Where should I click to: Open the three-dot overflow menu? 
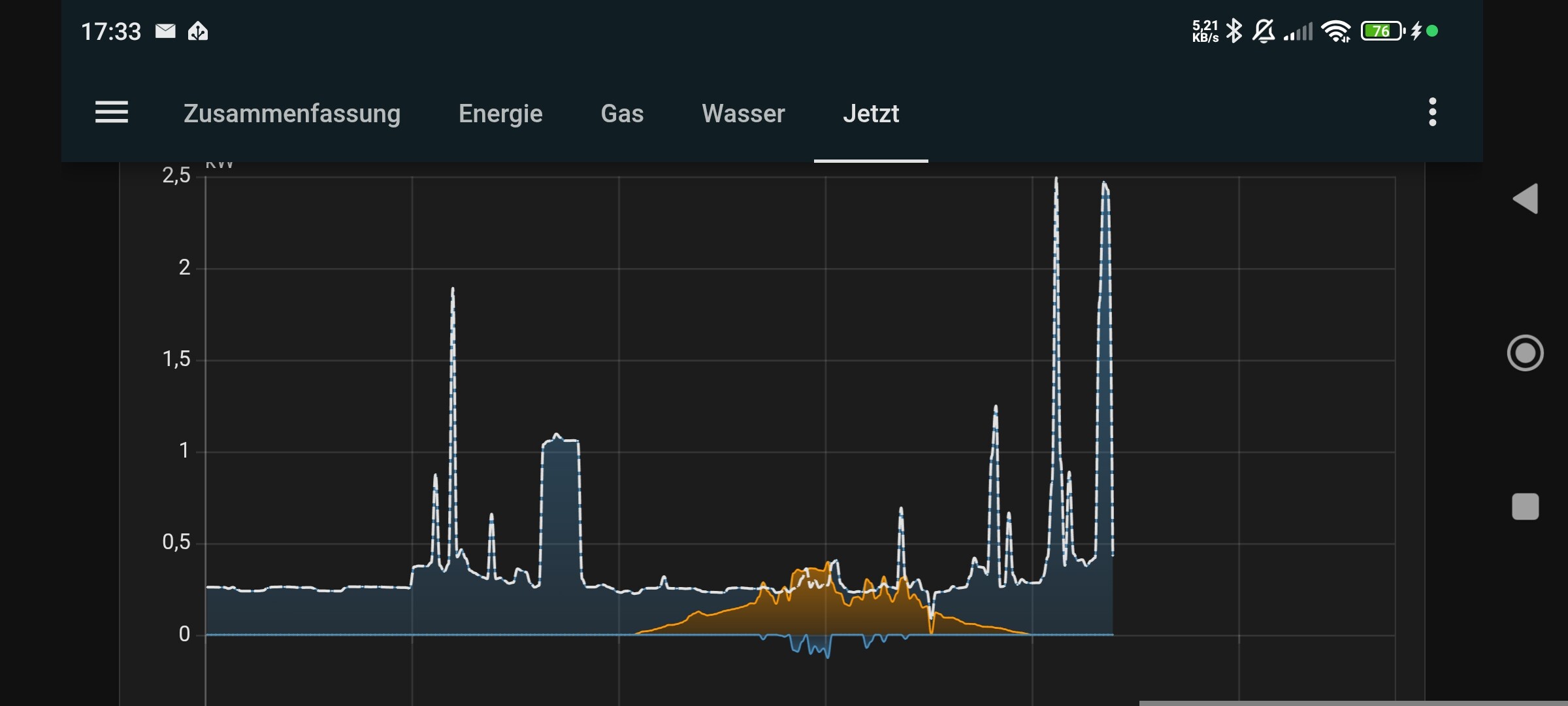click(x=1432, y=112)
